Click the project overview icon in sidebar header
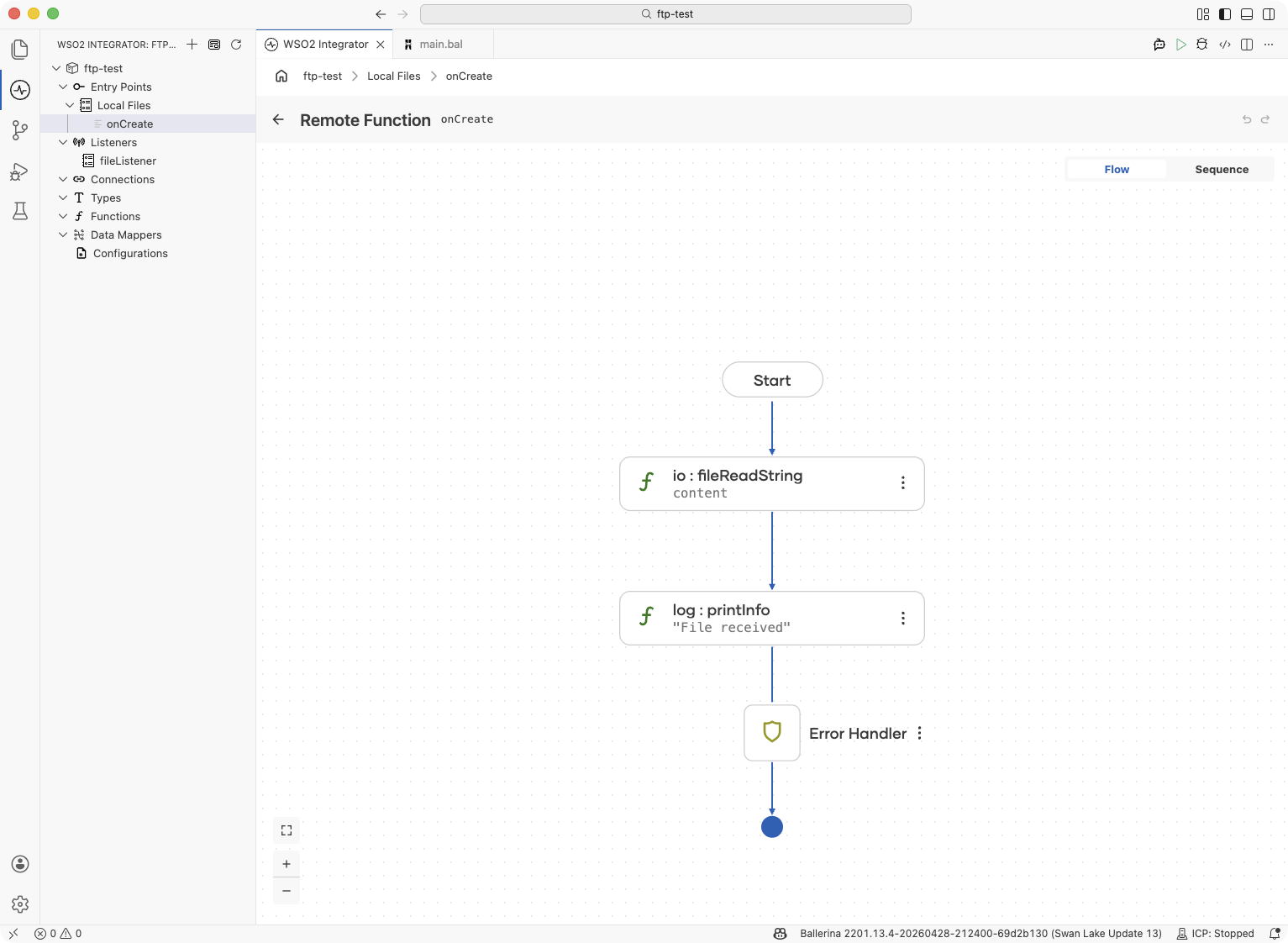The width and height of the screenshot is (1288, 943). pos(214,45)
